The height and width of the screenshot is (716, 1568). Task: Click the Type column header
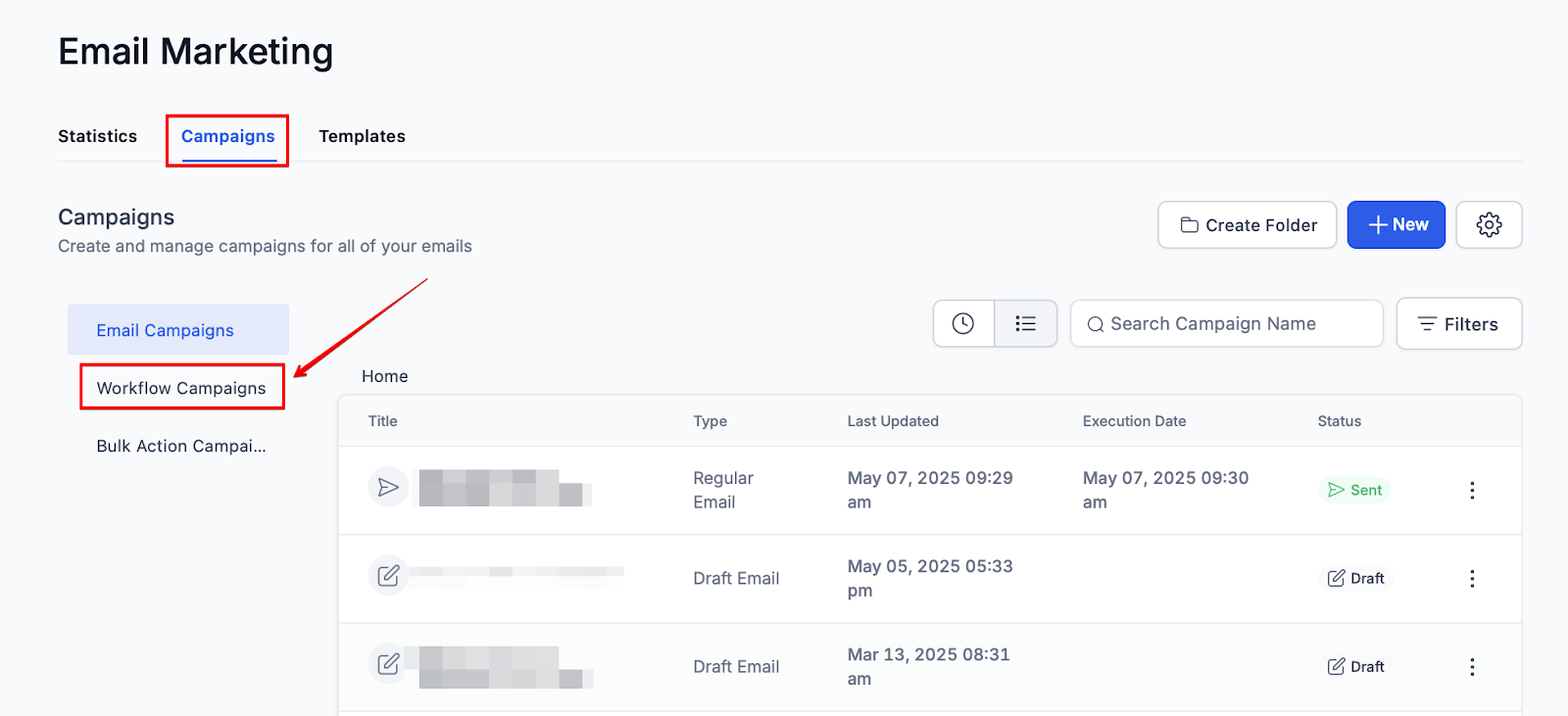pyautogui.click(x=710, y=421)
